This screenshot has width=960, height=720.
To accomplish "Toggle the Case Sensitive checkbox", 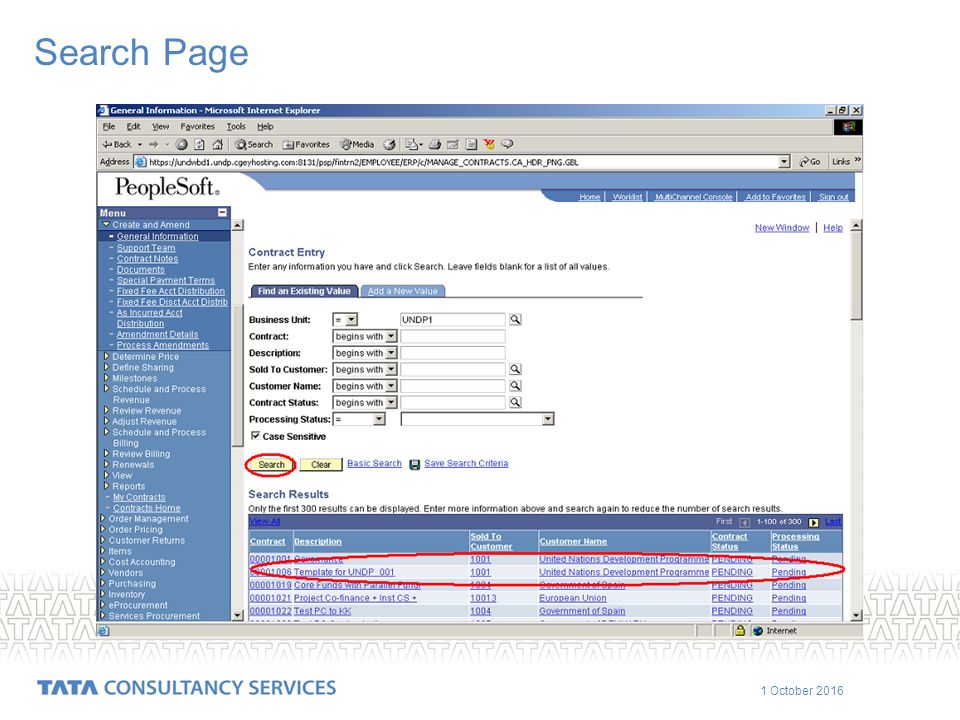I will (255, 436).
